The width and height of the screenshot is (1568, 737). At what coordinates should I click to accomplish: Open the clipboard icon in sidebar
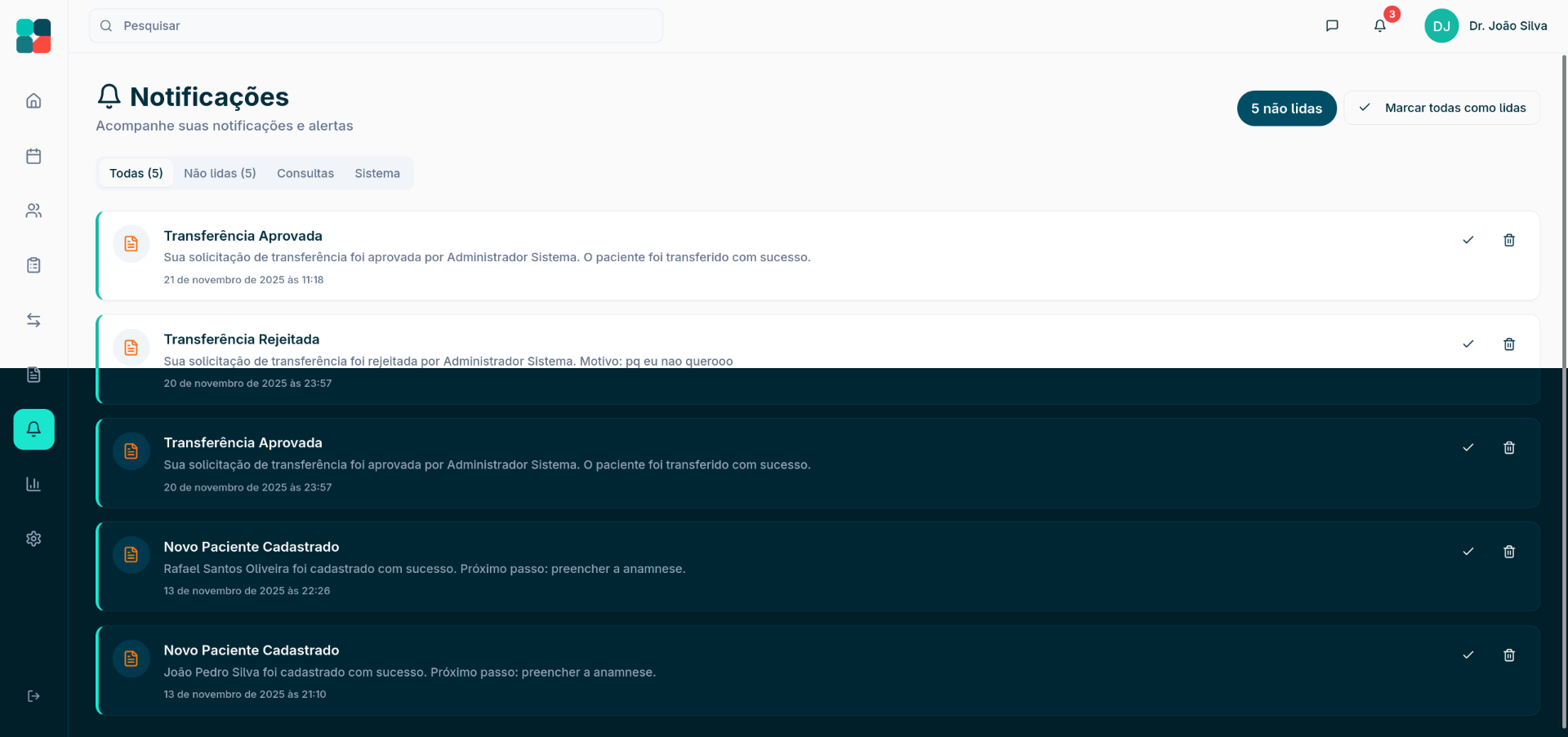coord(33,265)
